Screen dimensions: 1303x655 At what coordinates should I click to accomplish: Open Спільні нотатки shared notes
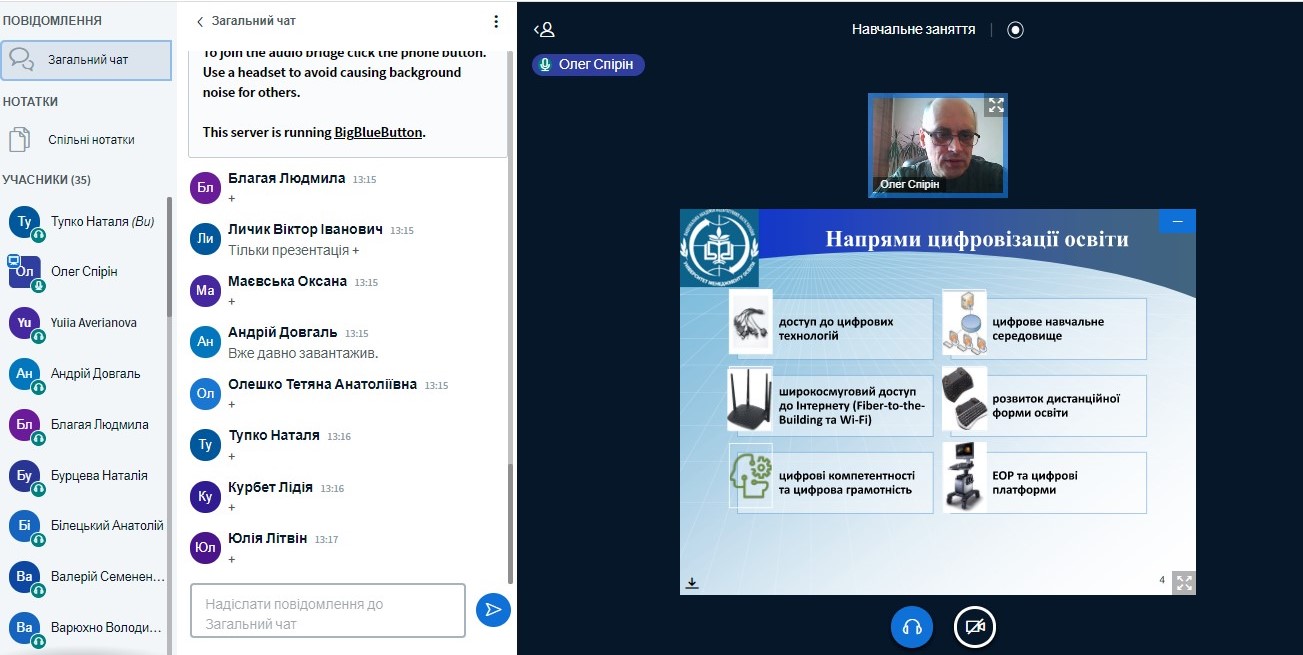click(x=91, y=140)
